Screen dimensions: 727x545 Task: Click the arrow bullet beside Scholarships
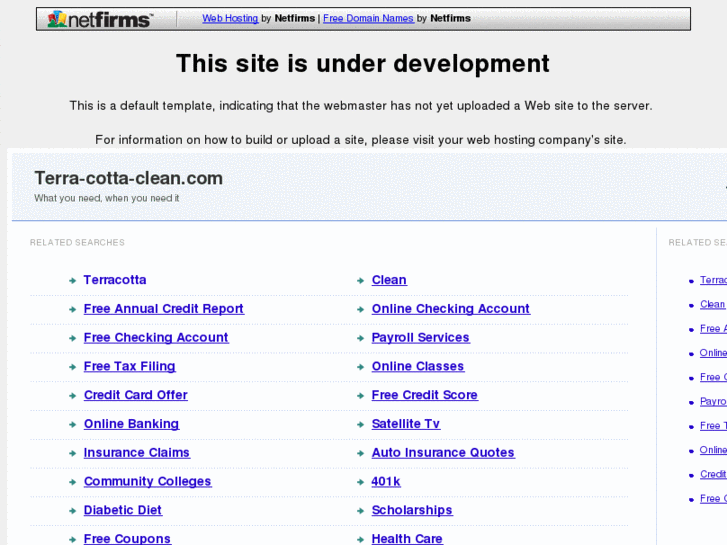point(360,511)
